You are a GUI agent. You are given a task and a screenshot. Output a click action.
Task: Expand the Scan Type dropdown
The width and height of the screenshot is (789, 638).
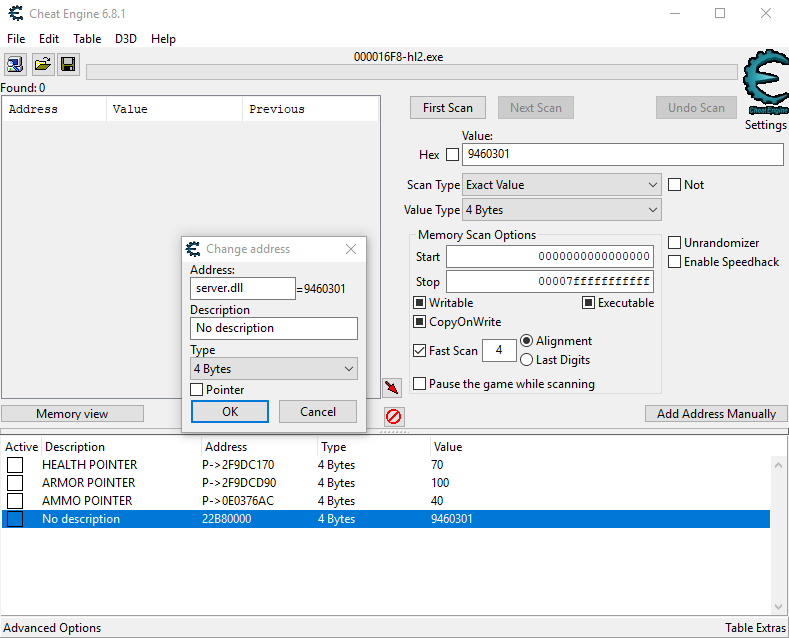[562, 185]
